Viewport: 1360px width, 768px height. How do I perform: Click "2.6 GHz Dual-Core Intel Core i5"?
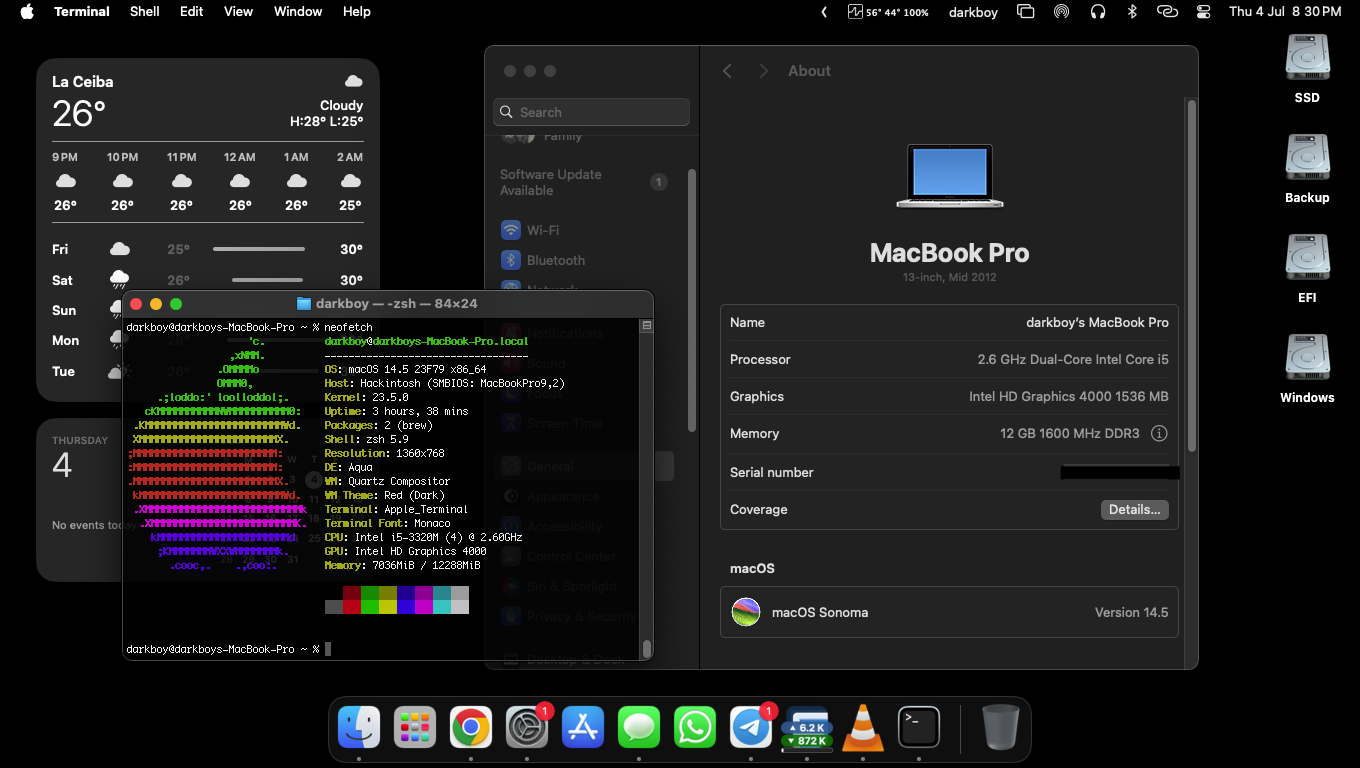coord(1073,359)
